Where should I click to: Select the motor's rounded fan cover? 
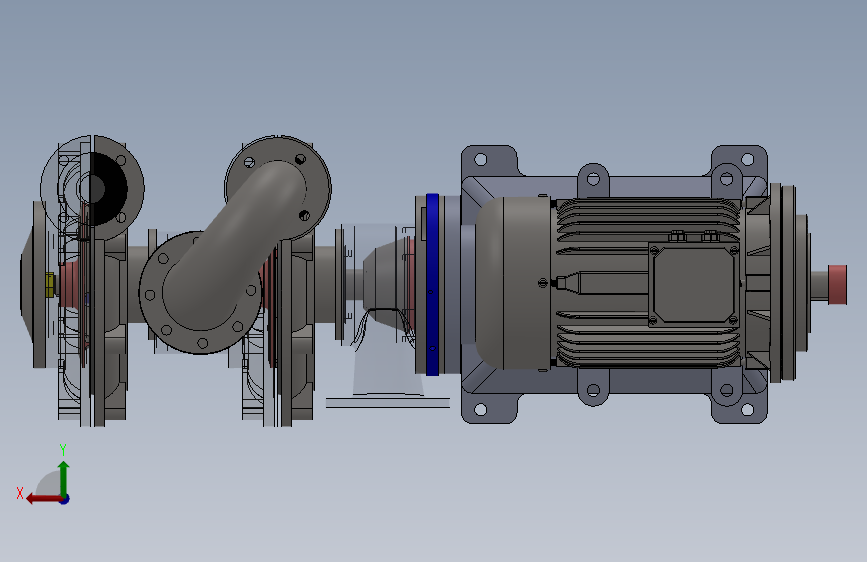point(513,283)
